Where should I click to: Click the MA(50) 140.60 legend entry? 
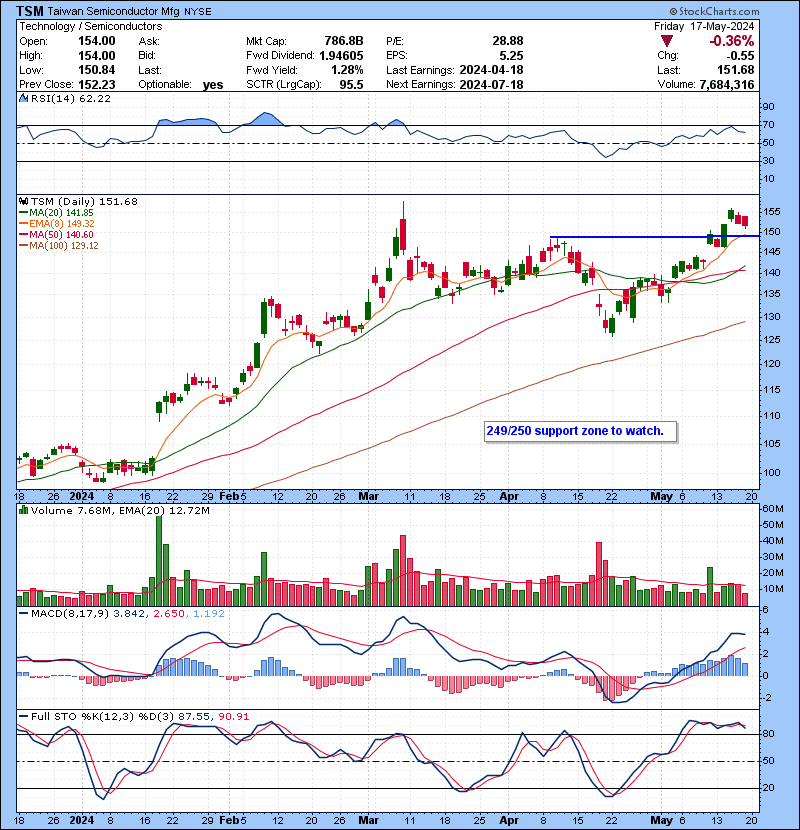[x=56, y=234]
